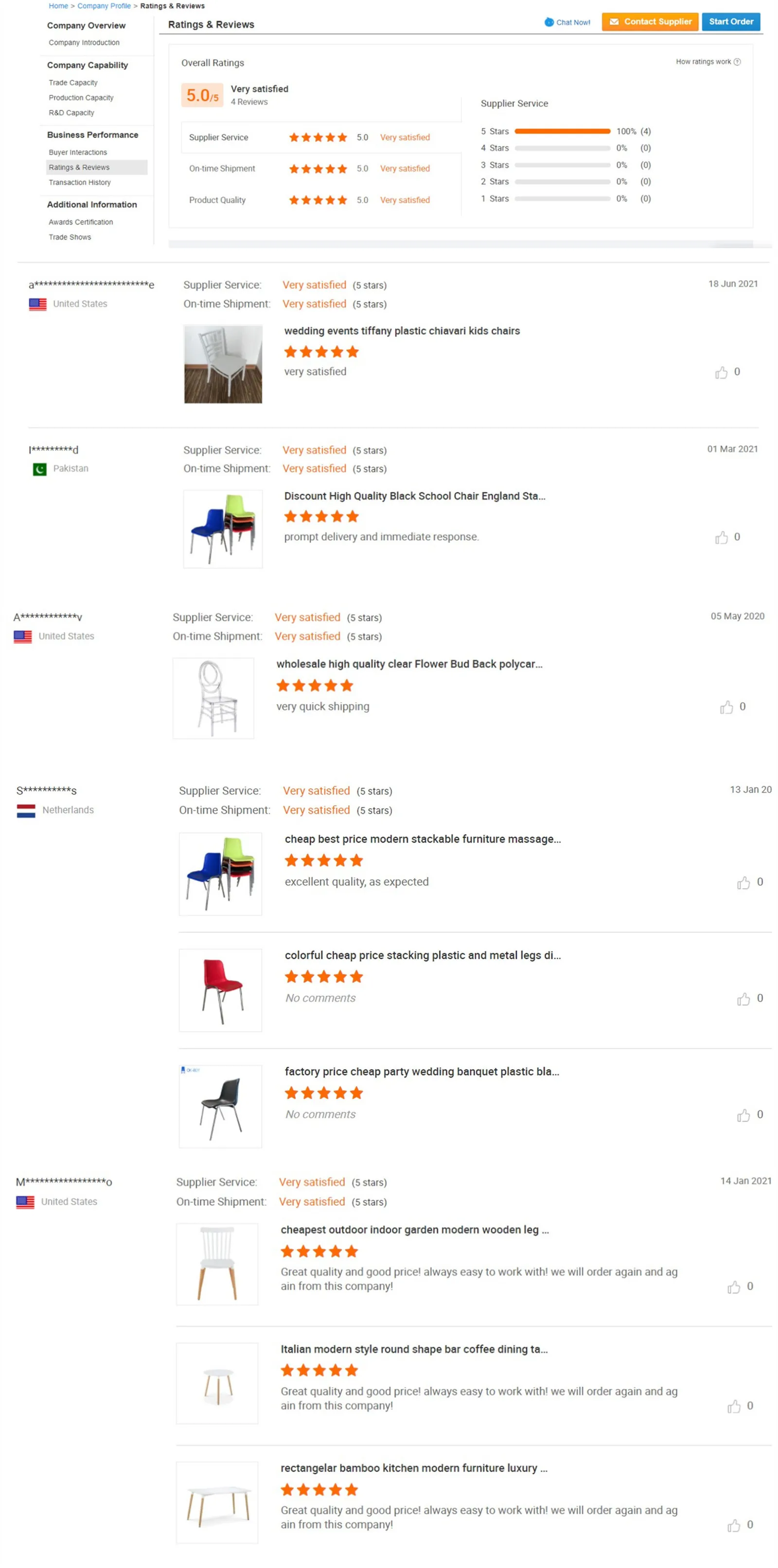This screenshot has height=1568, width=778.
Task: Thumbs-up the stackable furniture massage review
Action: (x=743, y=882)
